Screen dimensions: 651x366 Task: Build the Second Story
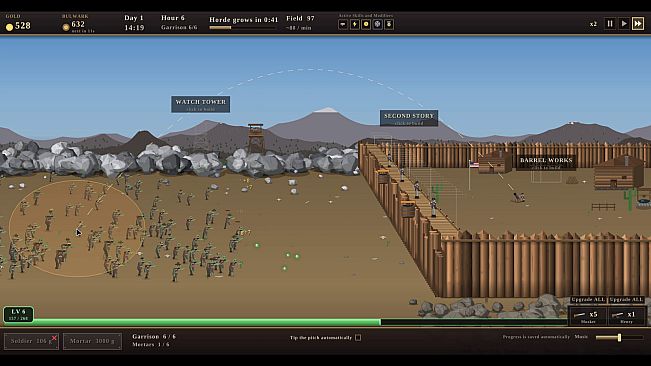(409, 118)
